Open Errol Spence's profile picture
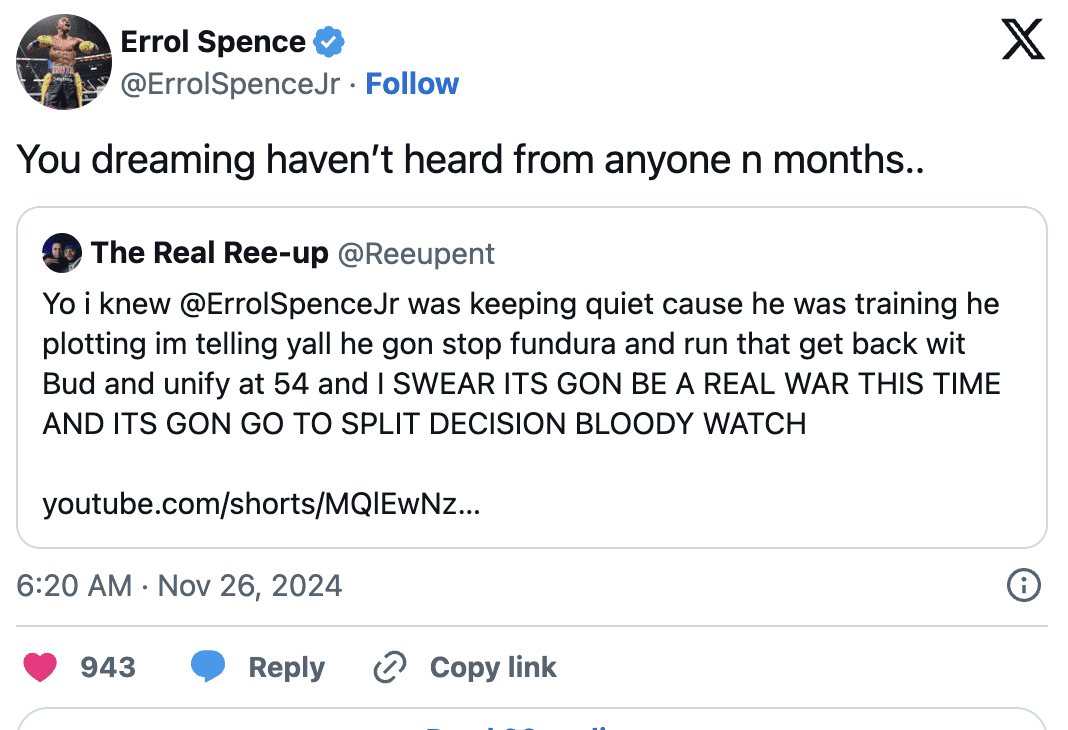Viewport: 1068px width, 730px height. pyautogui.click(x=64, y=62)
